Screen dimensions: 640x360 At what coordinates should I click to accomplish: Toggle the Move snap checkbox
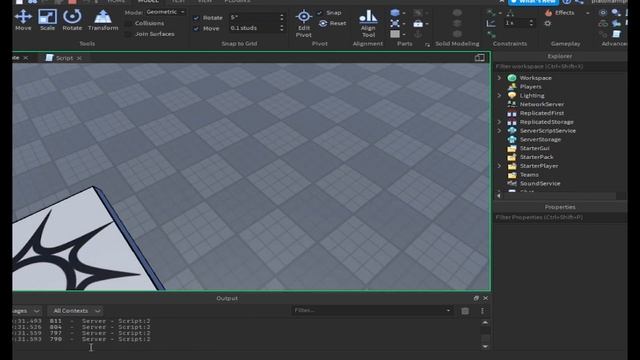(x=196, y=29)
